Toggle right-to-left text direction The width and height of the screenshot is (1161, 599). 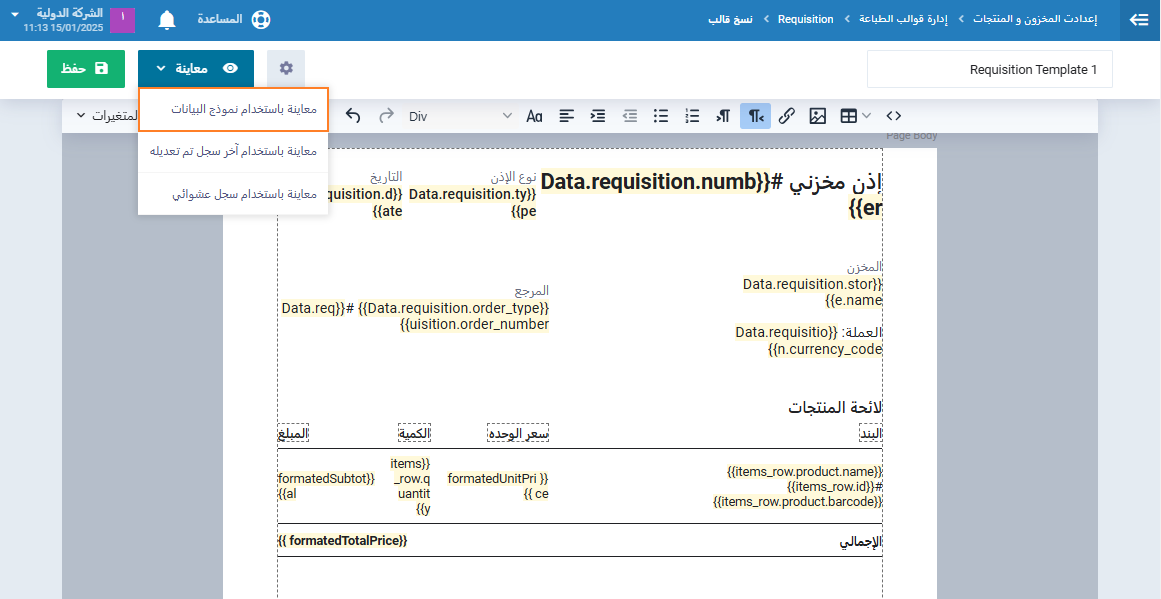(x=755, y=116)
